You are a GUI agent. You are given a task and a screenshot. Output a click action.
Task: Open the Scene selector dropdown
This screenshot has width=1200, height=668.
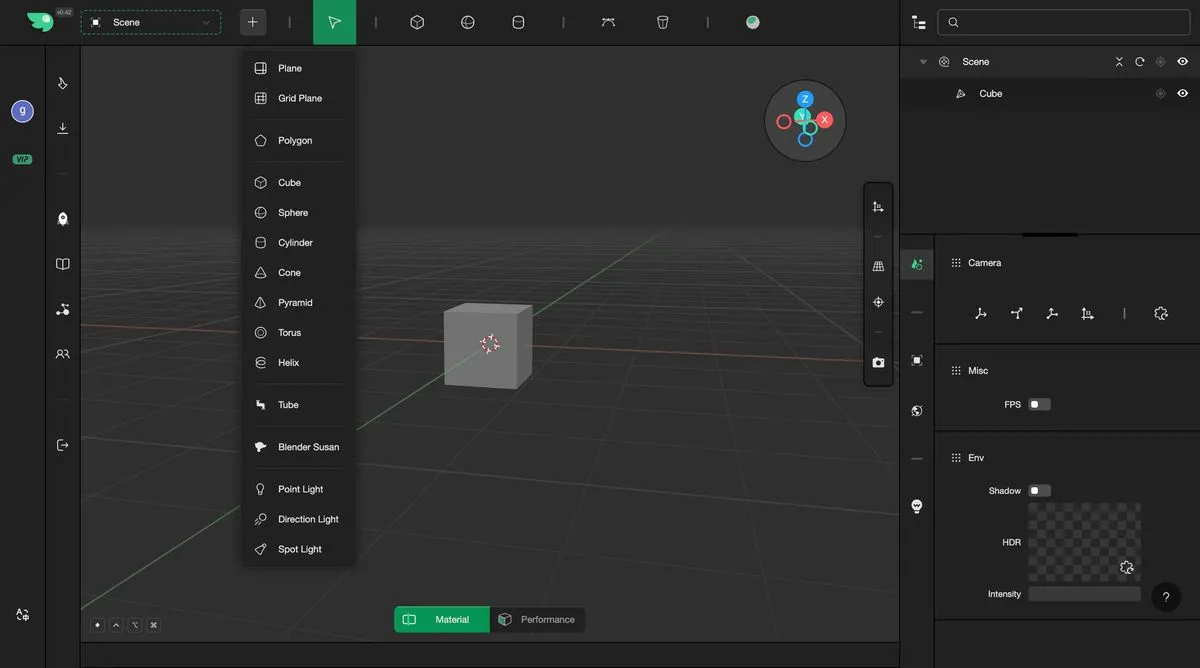point(151,22)
